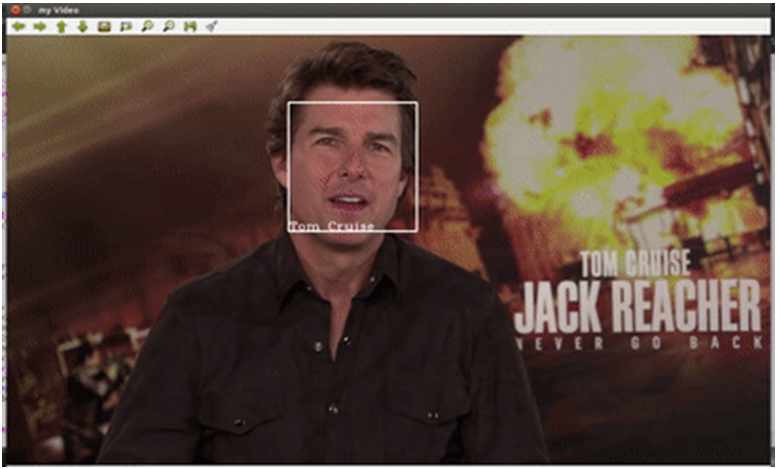
Task: Open the display properties window with the brush icon
Action: tap(211, 26)
